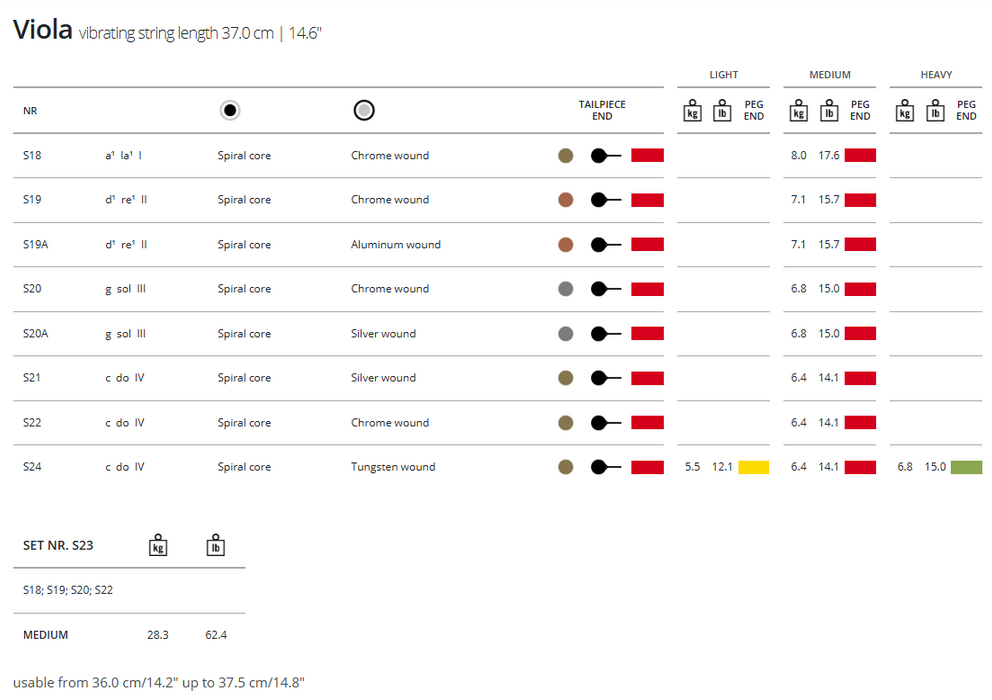Screen dimensions: 992x700
Task: Click the "TAILPIECE END" column header
Action: coord(602,110)
